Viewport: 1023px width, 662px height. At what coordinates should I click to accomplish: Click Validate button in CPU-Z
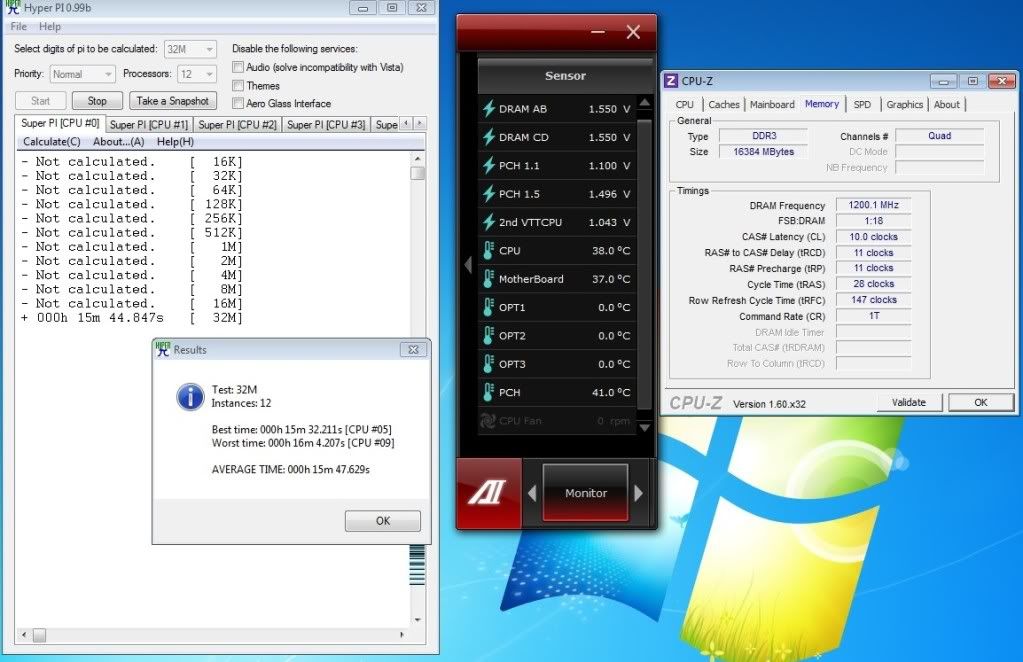click(908, 402)
